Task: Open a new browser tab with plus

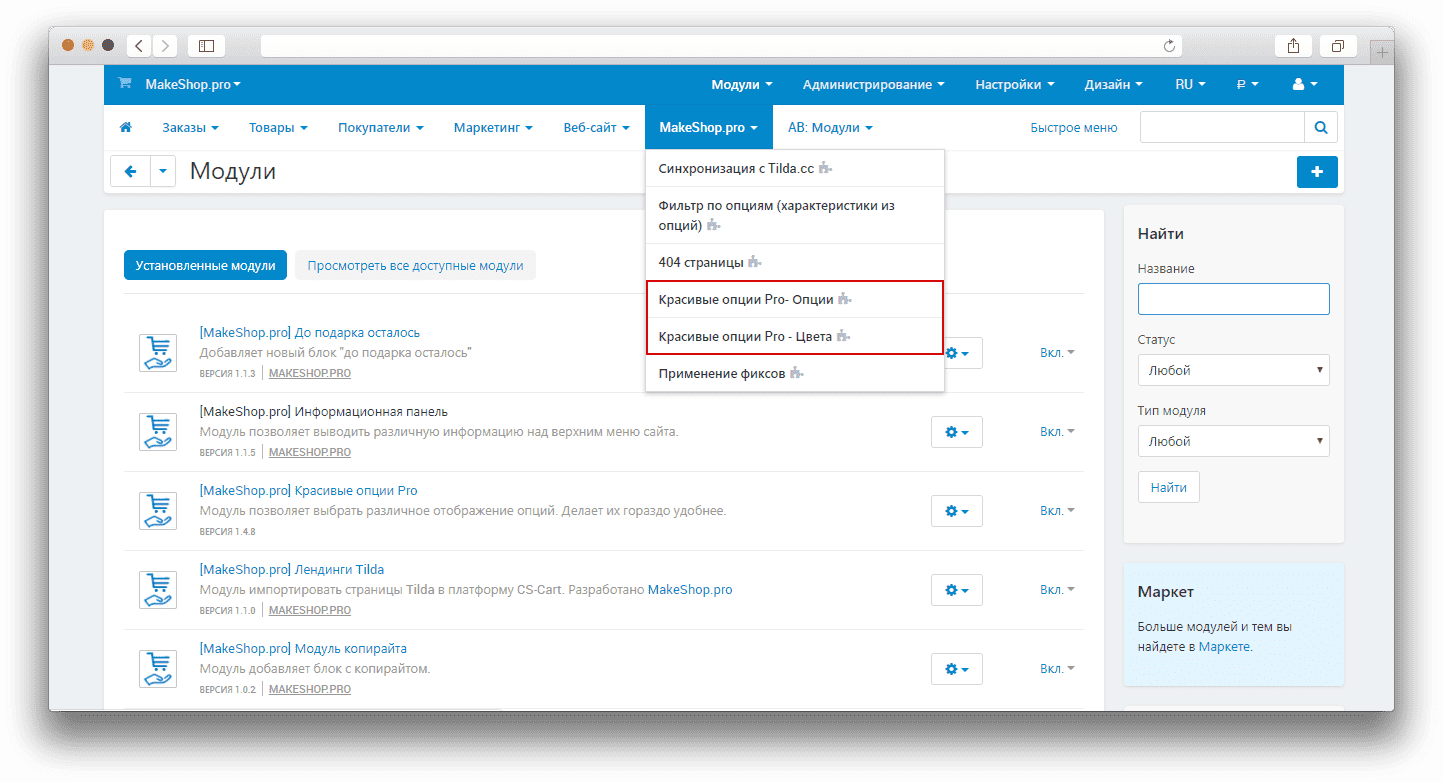Action: (x=1382, y=51)
